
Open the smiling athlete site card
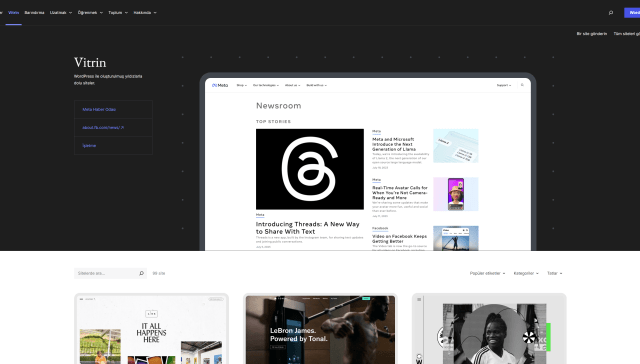(489, 329)
